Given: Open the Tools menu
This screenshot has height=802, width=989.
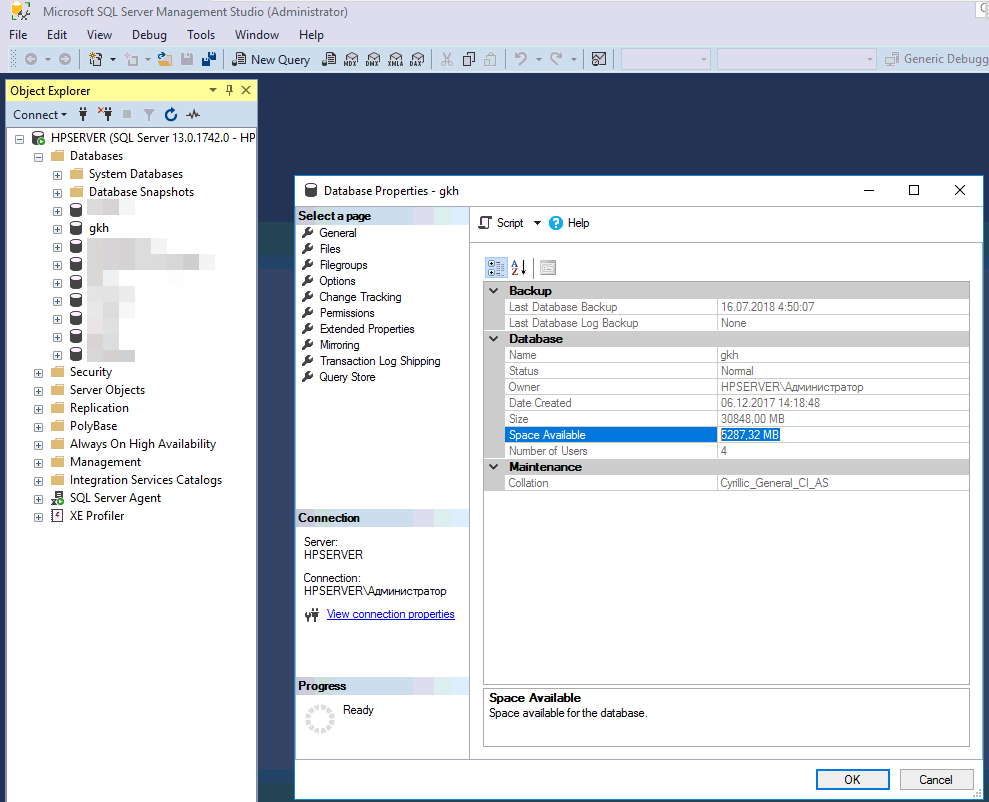Looking at the screenshot, I should [x=200, y=34].
